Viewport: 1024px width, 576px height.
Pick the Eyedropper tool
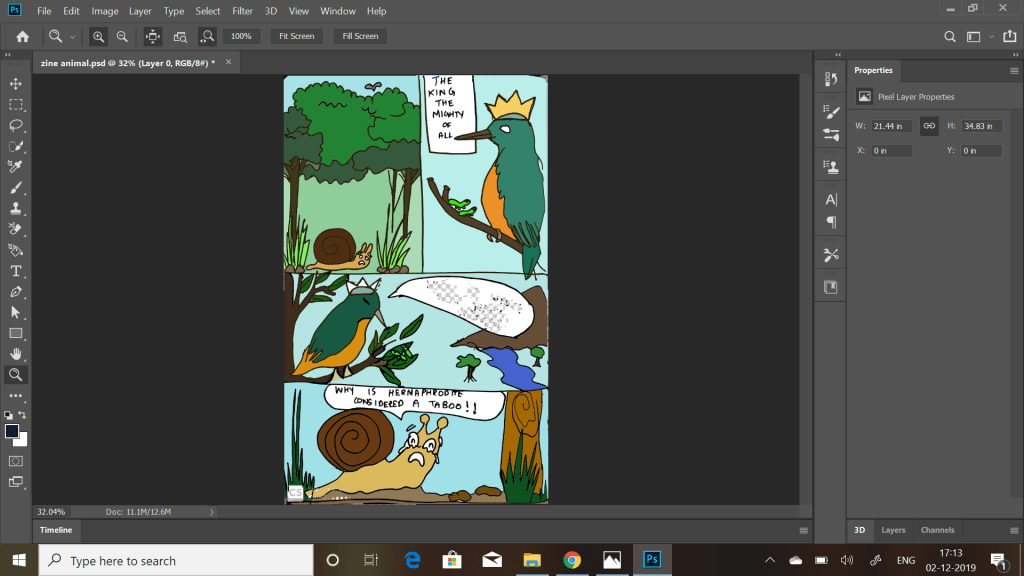(x=16, y=166)
